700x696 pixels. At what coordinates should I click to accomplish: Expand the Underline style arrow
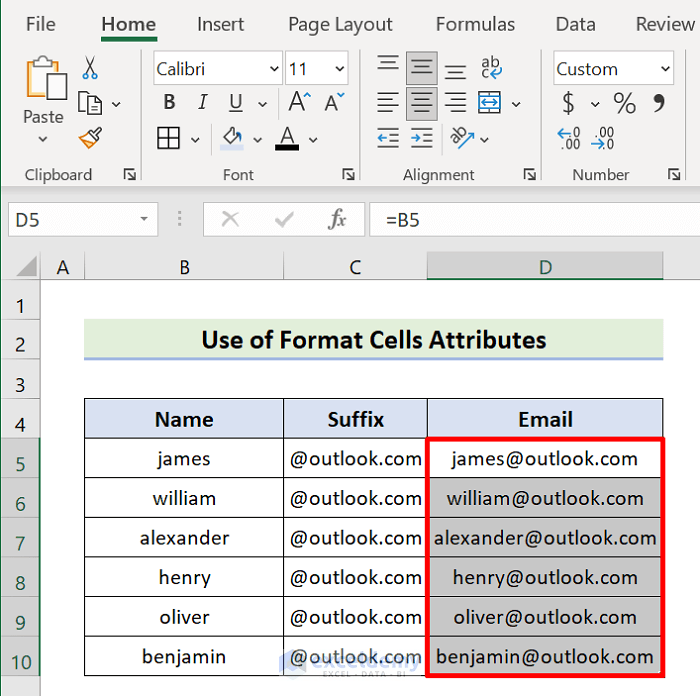(262, 104)
